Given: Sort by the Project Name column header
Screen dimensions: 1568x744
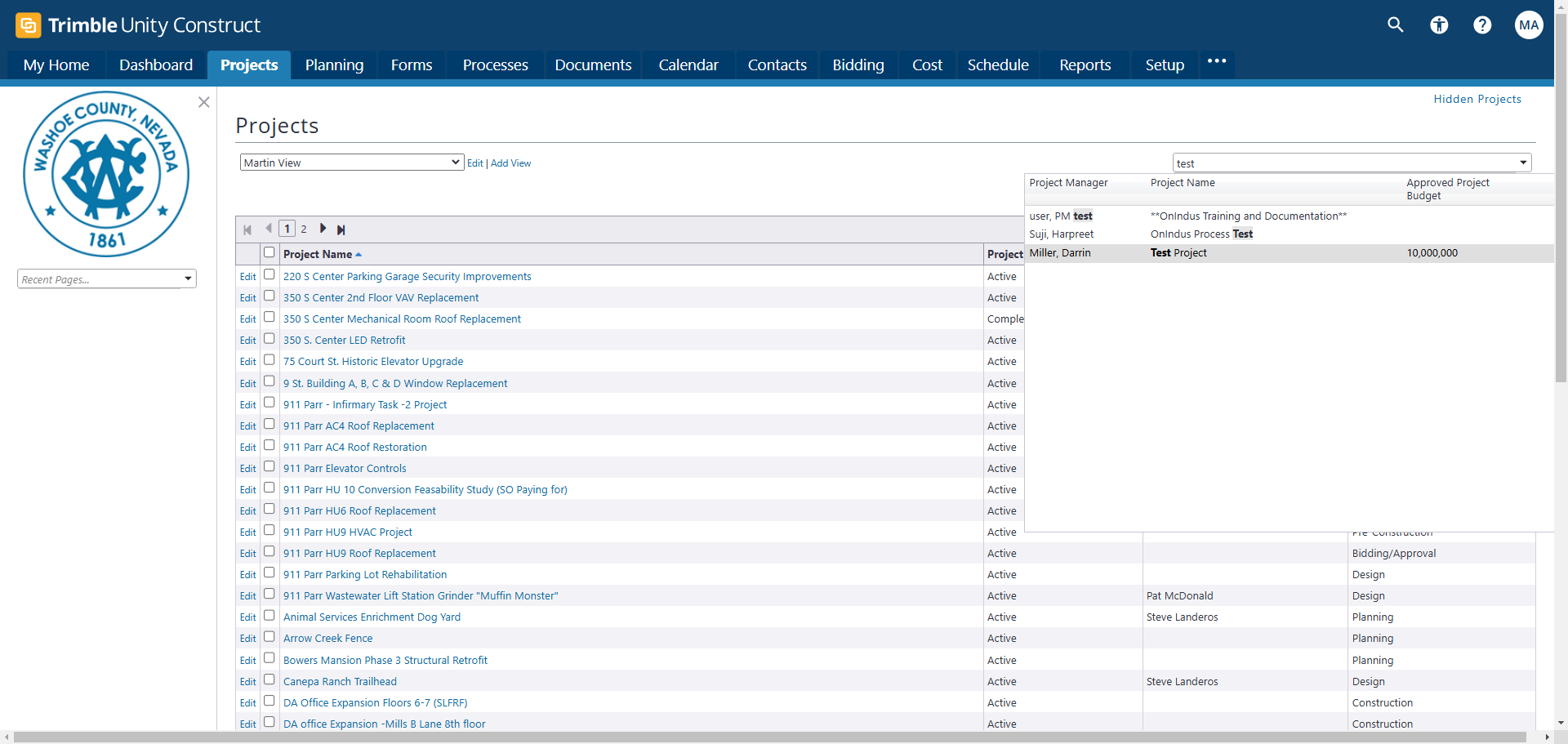Looking at the screenshot, I should pos(318,255).
